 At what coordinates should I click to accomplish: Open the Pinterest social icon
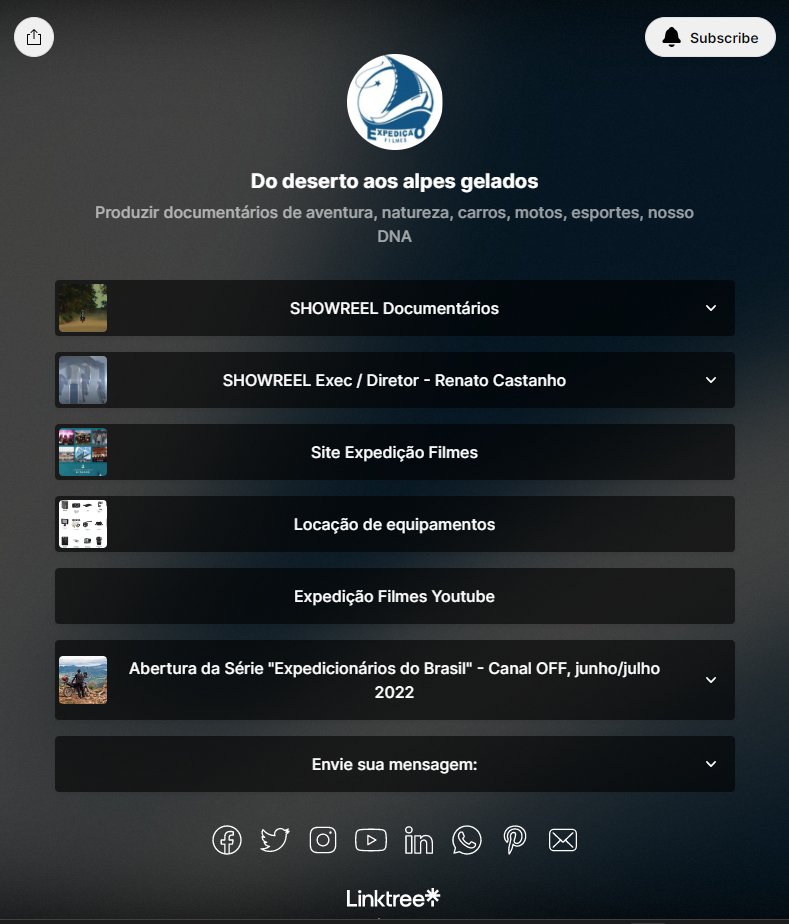click(514, 840)
